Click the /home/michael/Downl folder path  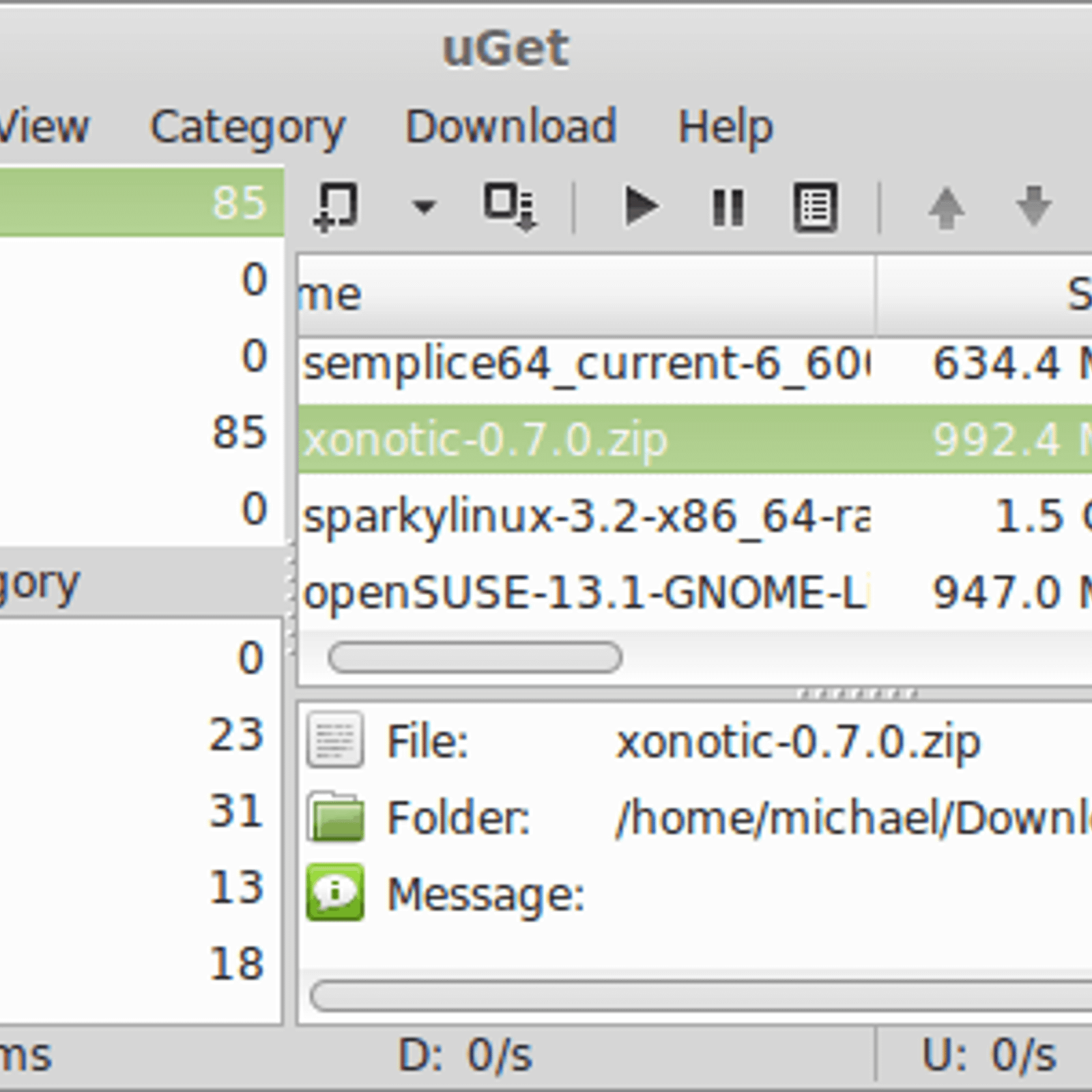[853, 818]
